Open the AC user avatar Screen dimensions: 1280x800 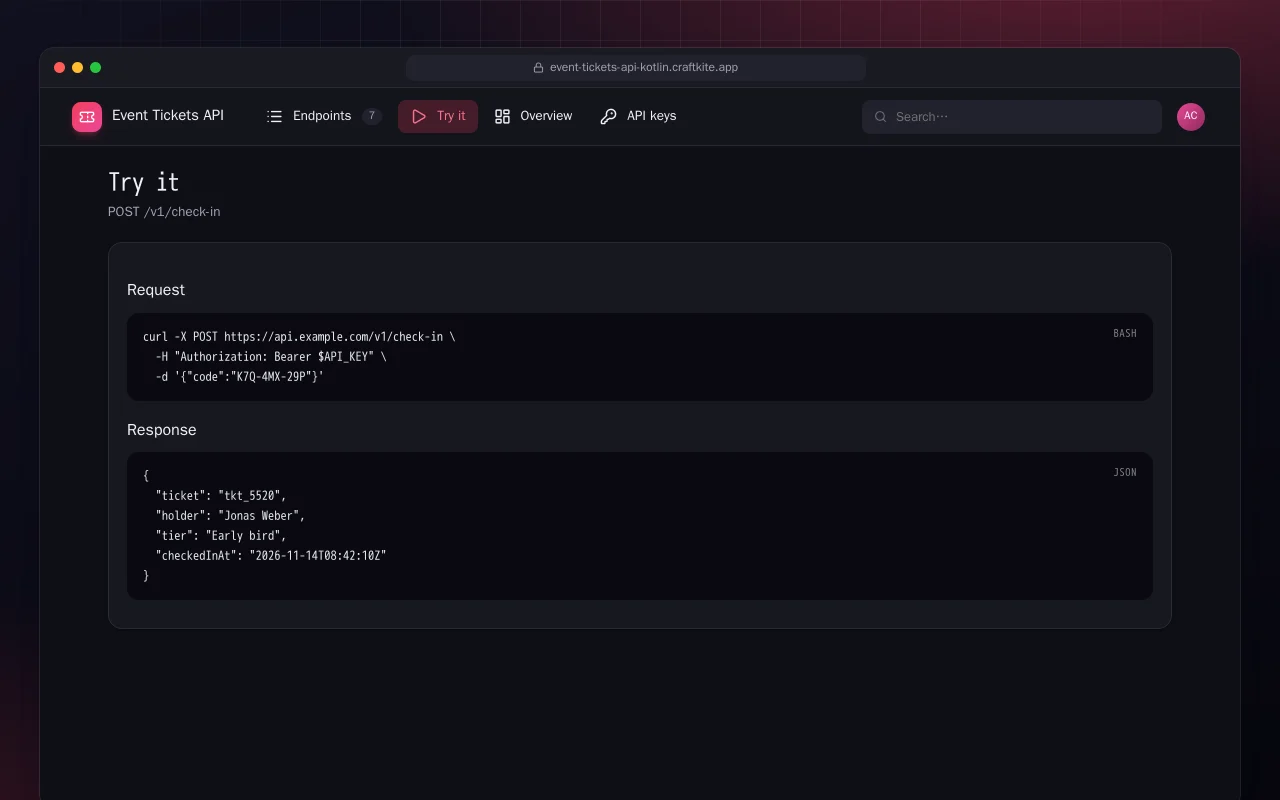coord(1191,117)
